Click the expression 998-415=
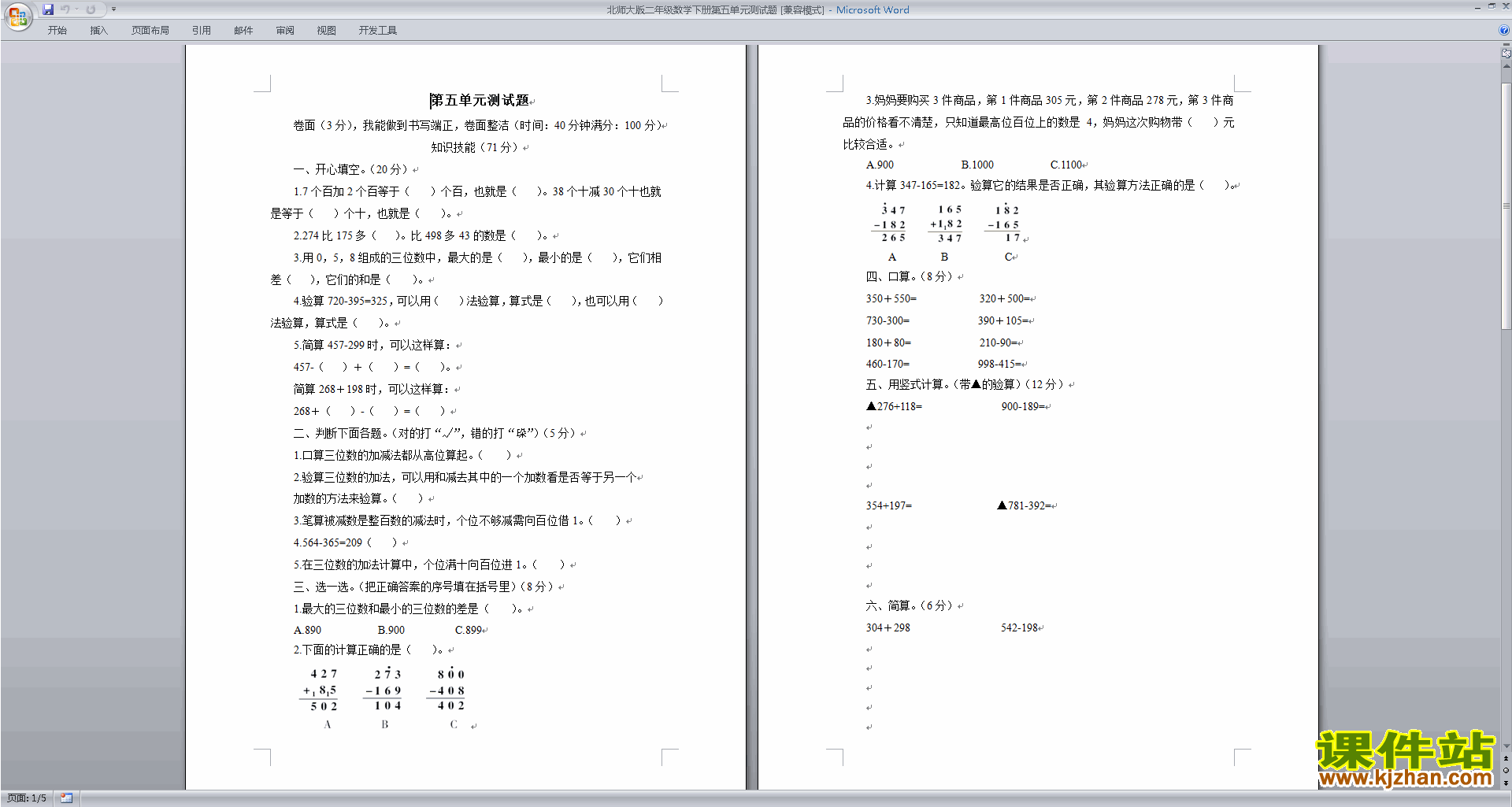The image size is (1512, 807). [x=1000, y=364]
